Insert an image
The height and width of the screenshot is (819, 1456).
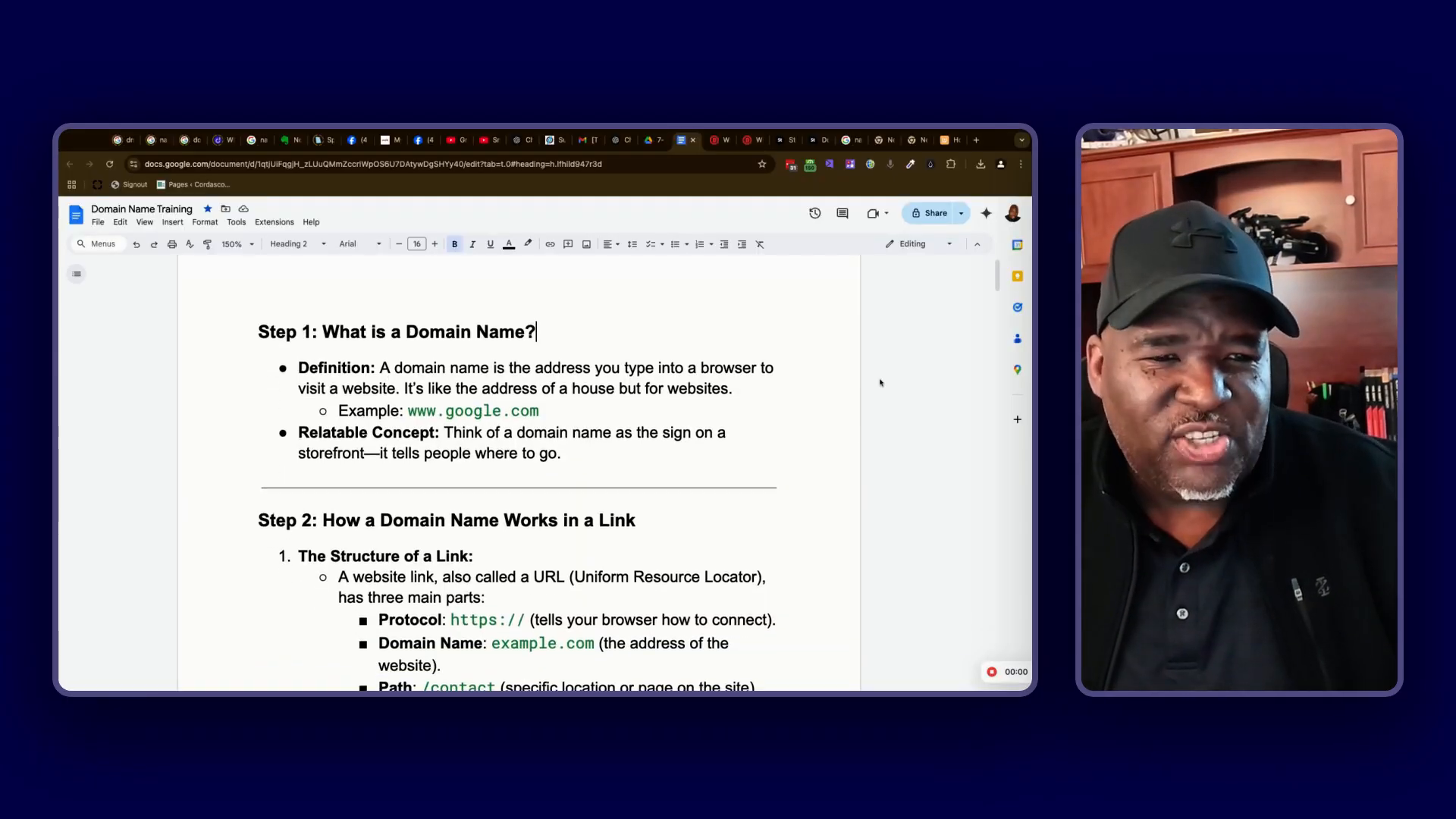586,244
